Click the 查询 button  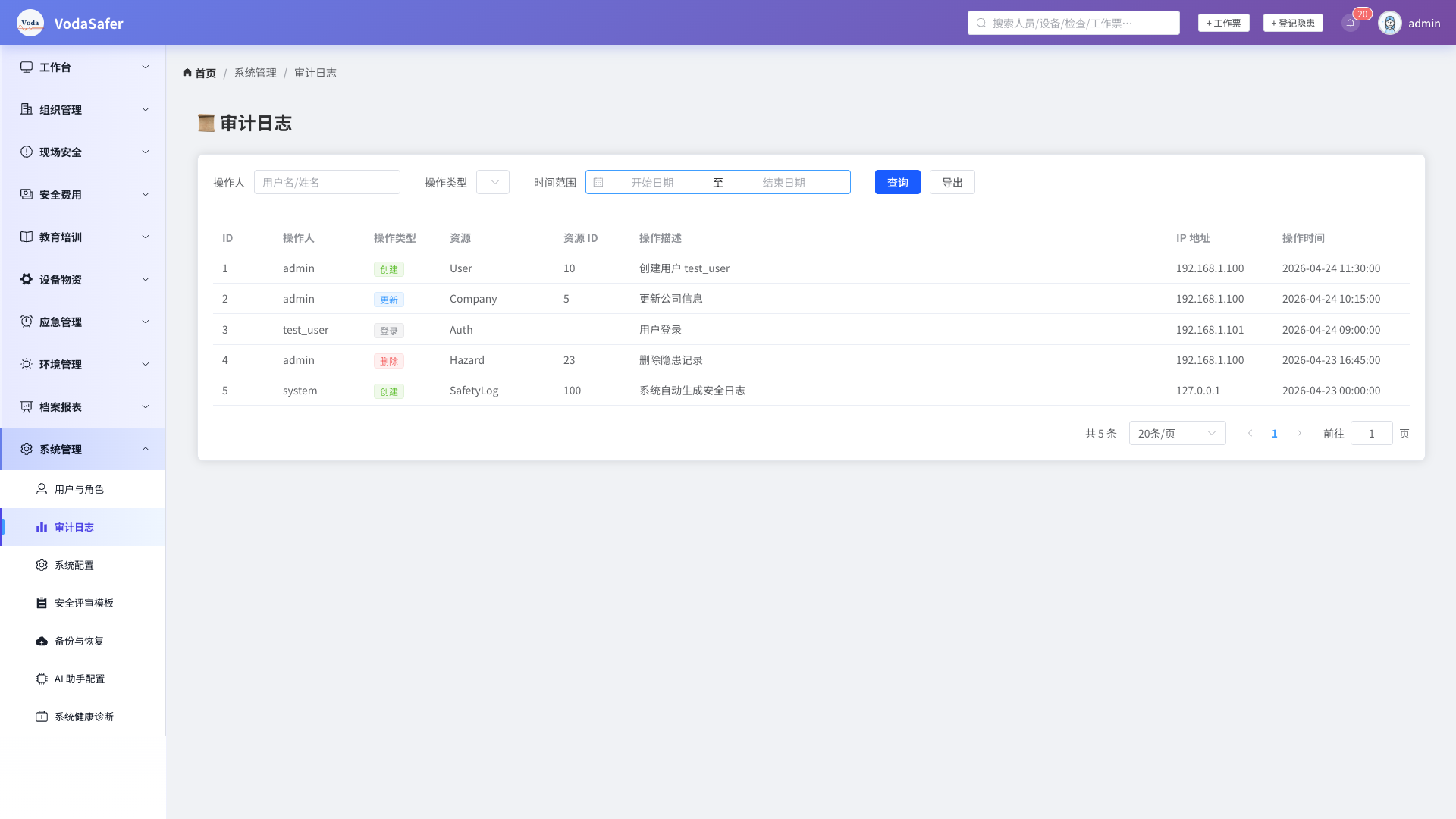pyautogui.click(x=898, y=182)
